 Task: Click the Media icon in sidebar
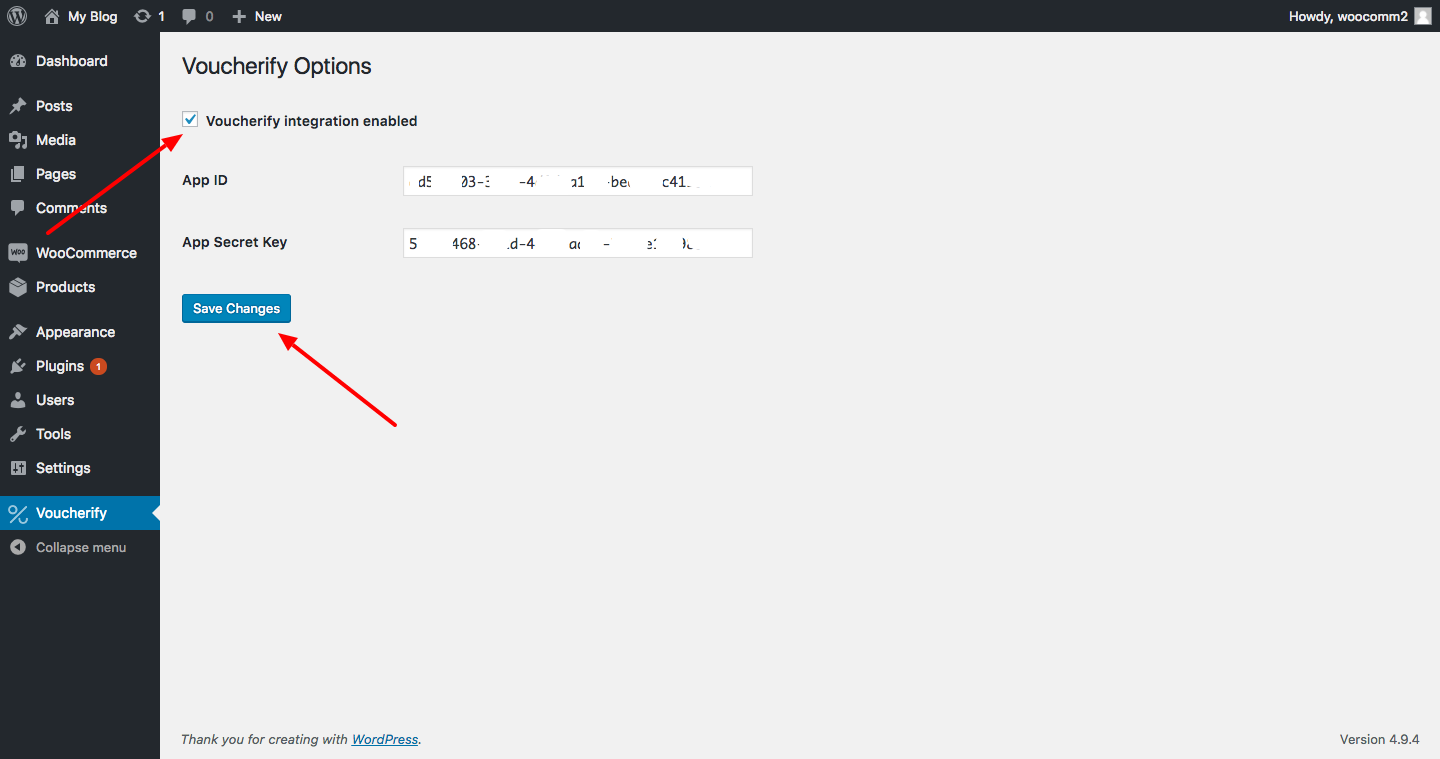(18, 140)
